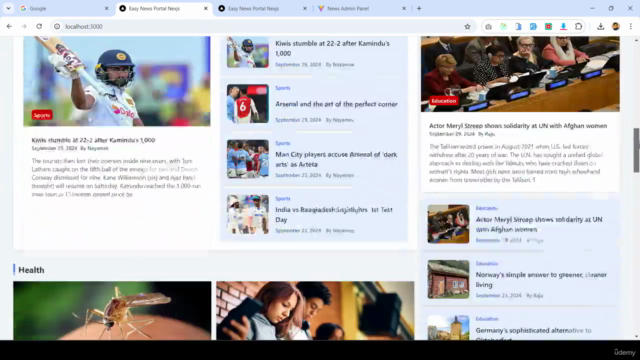The width and height of the screenshot is (640, 360).
Task: Switch to the Google tab
Action: (61, 8)
